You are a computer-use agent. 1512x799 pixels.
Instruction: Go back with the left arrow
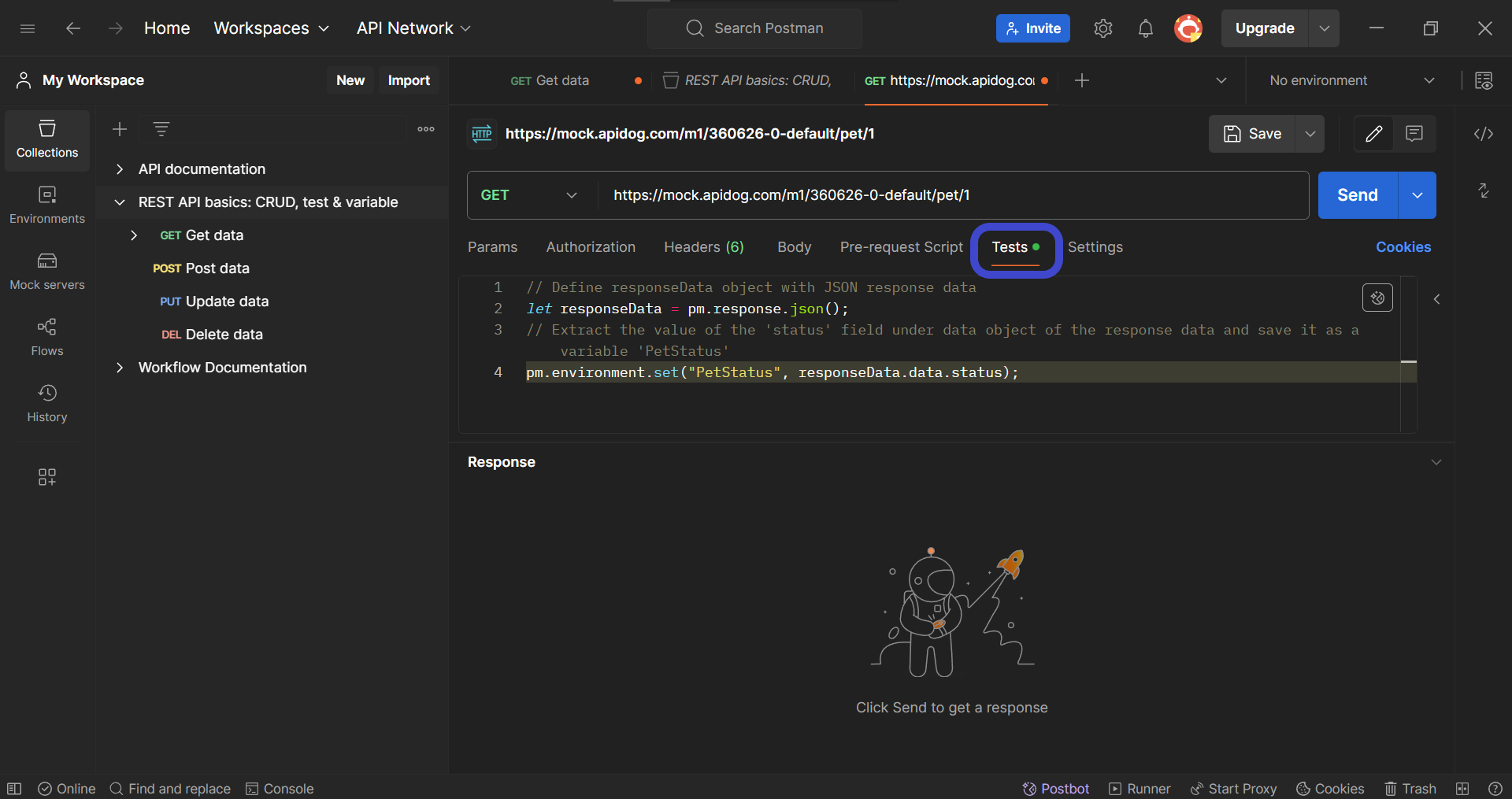73,28
